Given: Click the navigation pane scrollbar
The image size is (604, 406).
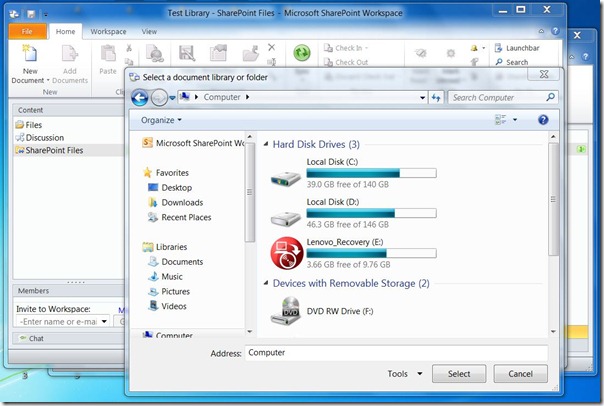Looking at the screenshot, I should click(250, 192).
